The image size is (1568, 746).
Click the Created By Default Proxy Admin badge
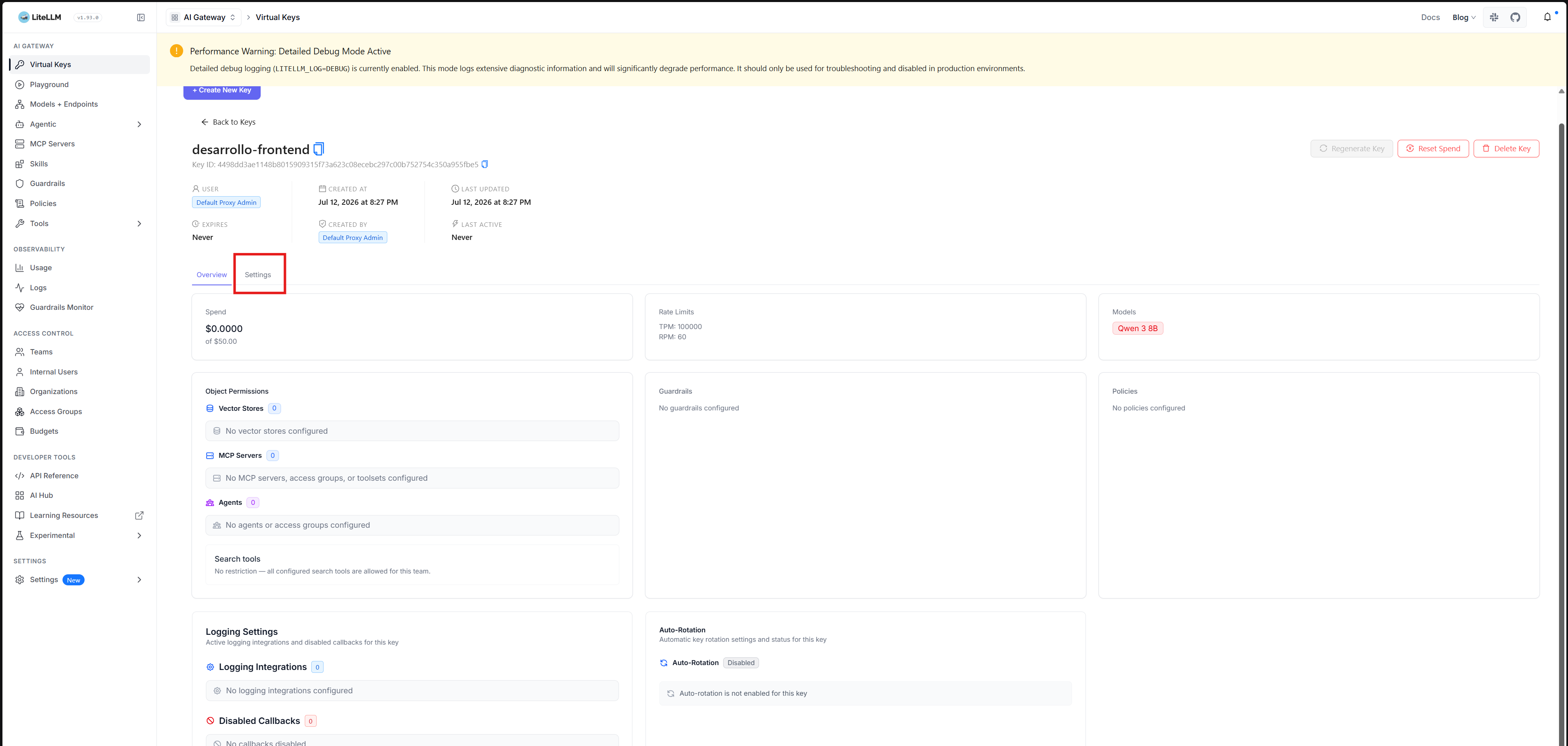point(353,237)
